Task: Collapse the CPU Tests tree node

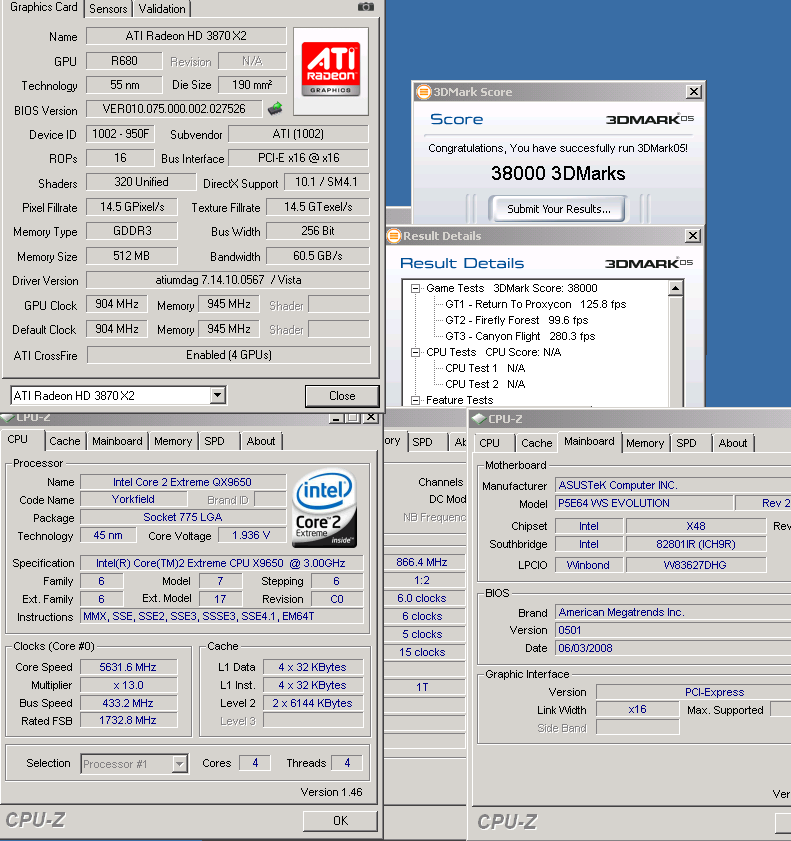Action: click(x=415, y=352)
